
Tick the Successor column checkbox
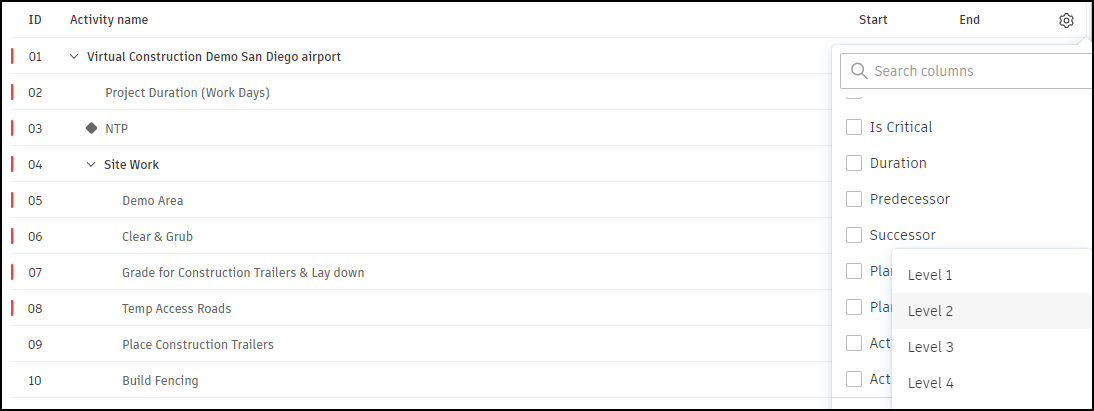tap(854, 235)
